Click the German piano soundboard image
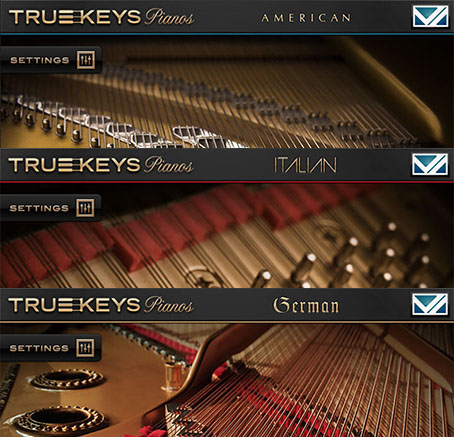454x437 pixels. [x=227, y=380]
